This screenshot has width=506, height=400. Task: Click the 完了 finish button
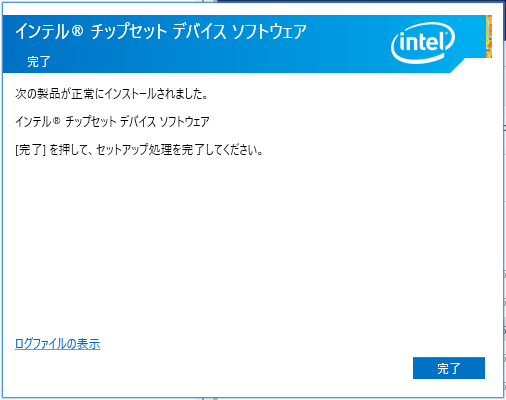pos(449,368)
